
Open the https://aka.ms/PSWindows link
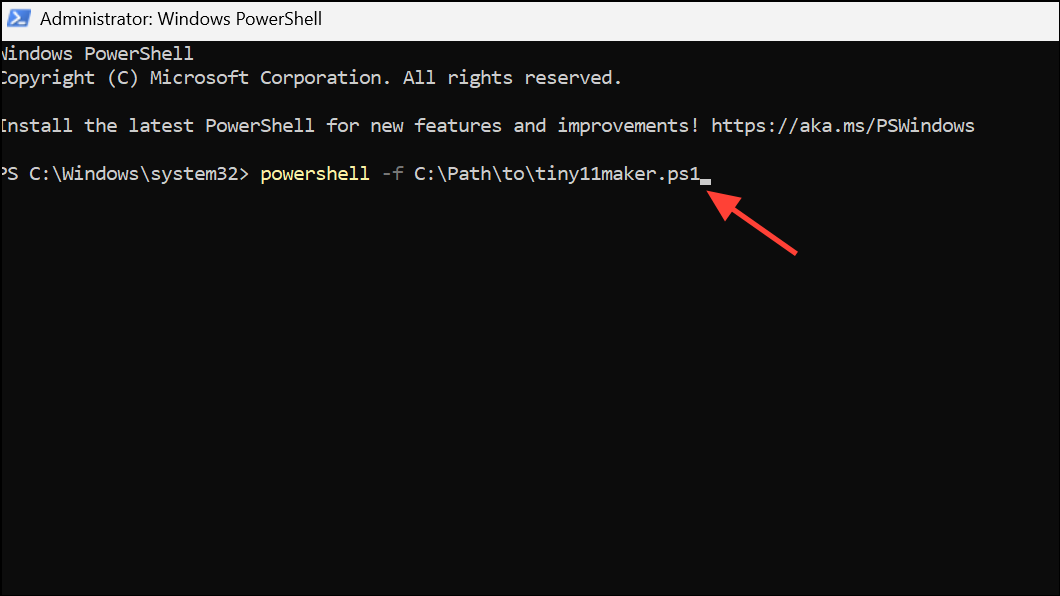pyautogui.click(x=842, y=126)
